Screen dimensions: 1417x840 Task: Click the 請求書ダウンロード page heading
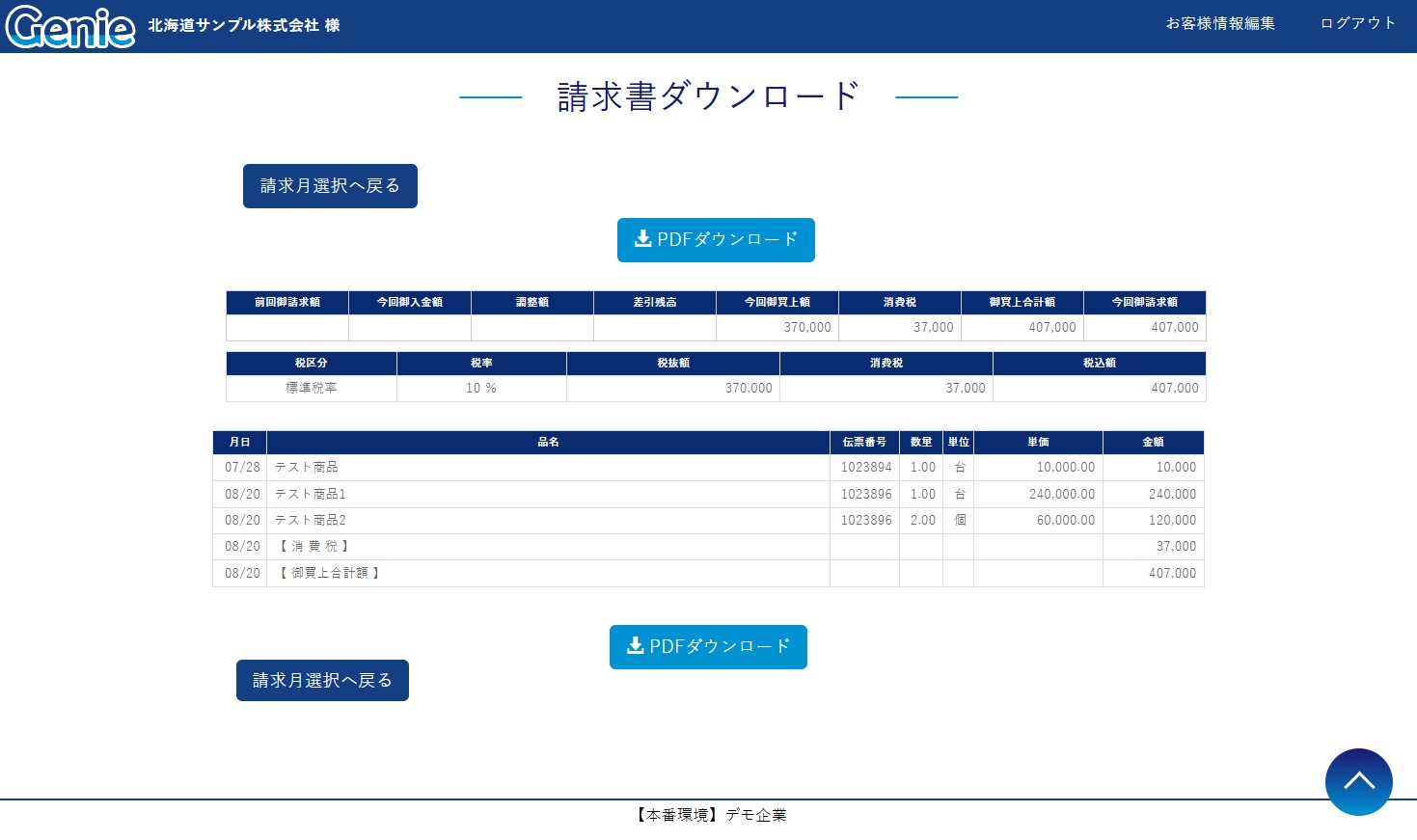(708, 96)
